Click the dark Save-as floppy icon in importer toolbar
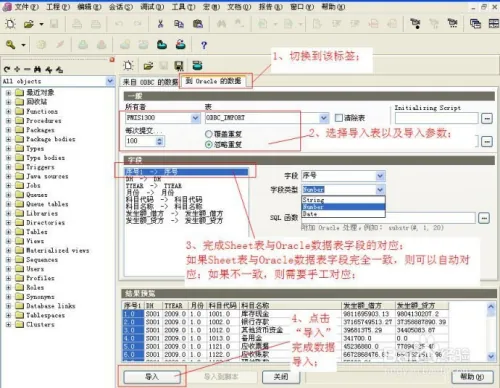The image size is (500, 388). (179, 66)
